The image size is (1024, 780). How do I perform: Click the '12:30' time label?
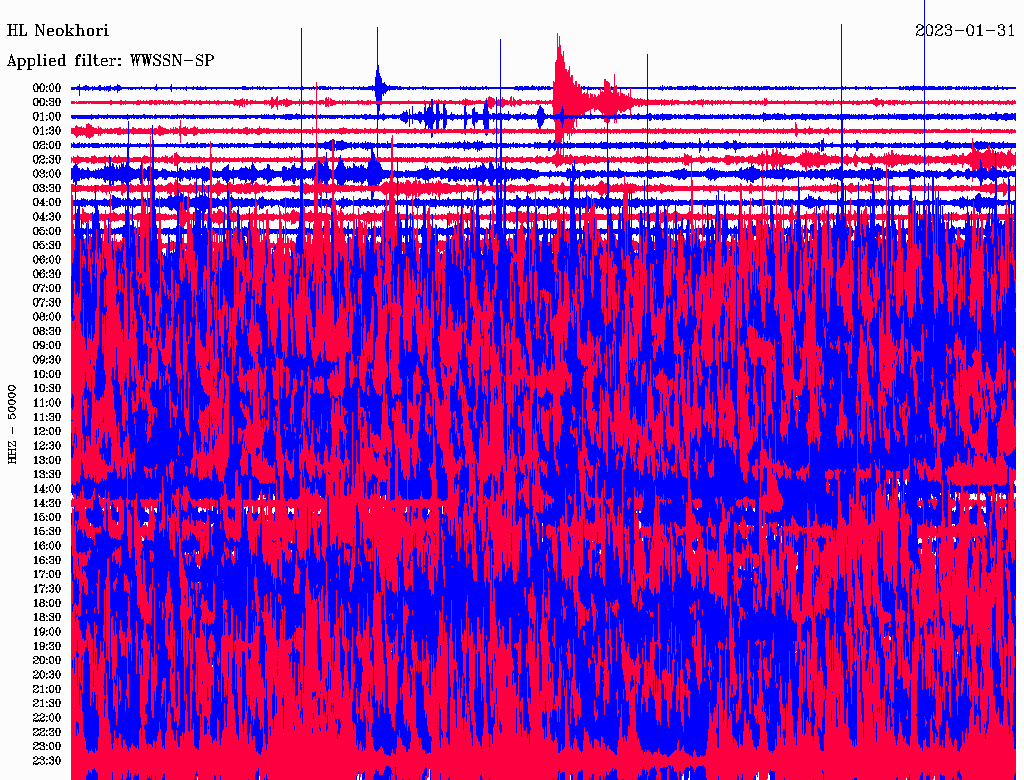(x=47, y=446)
